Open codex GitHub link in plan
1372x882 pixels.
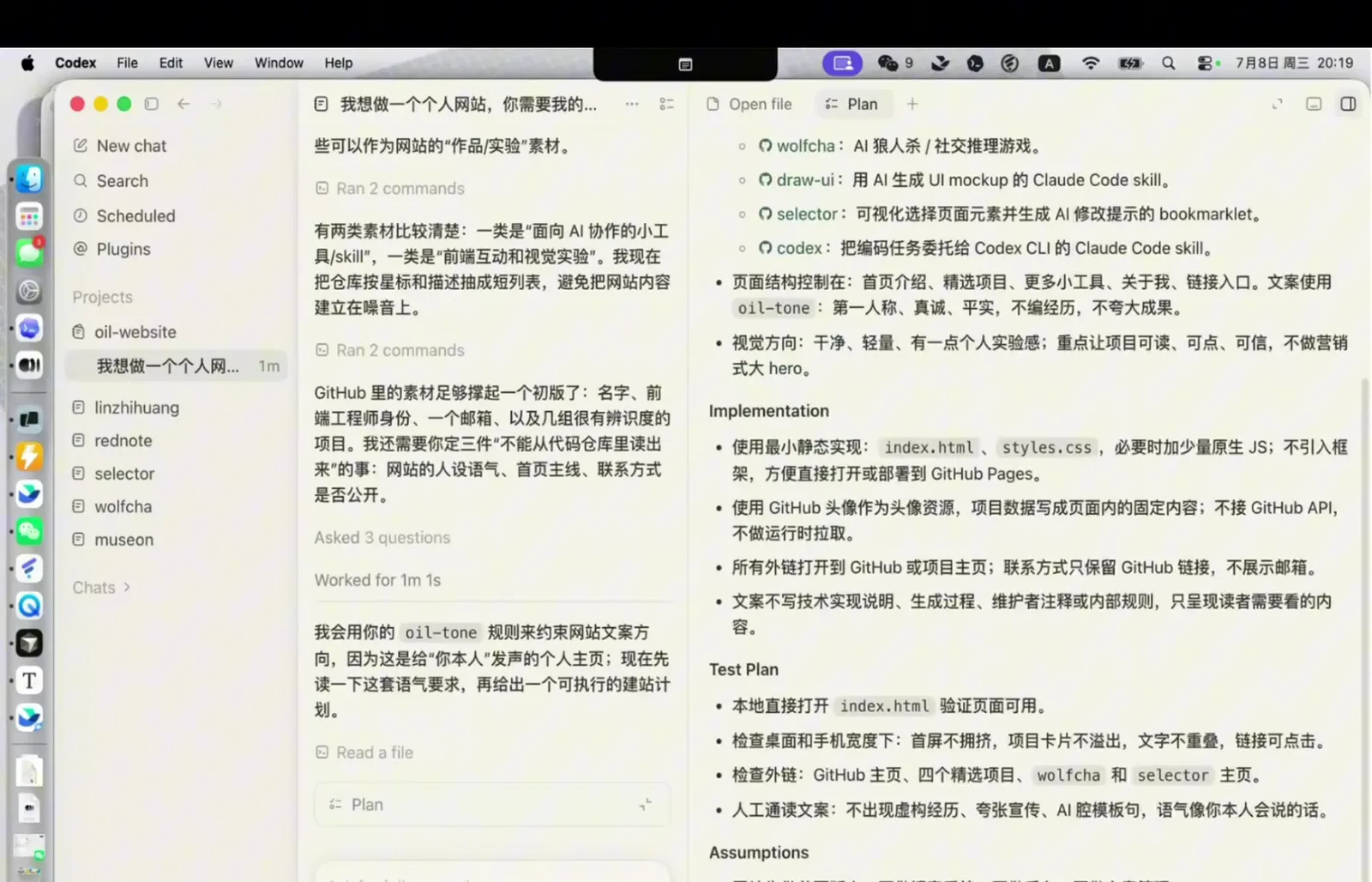pyautogui.click(x=791, y=248)
